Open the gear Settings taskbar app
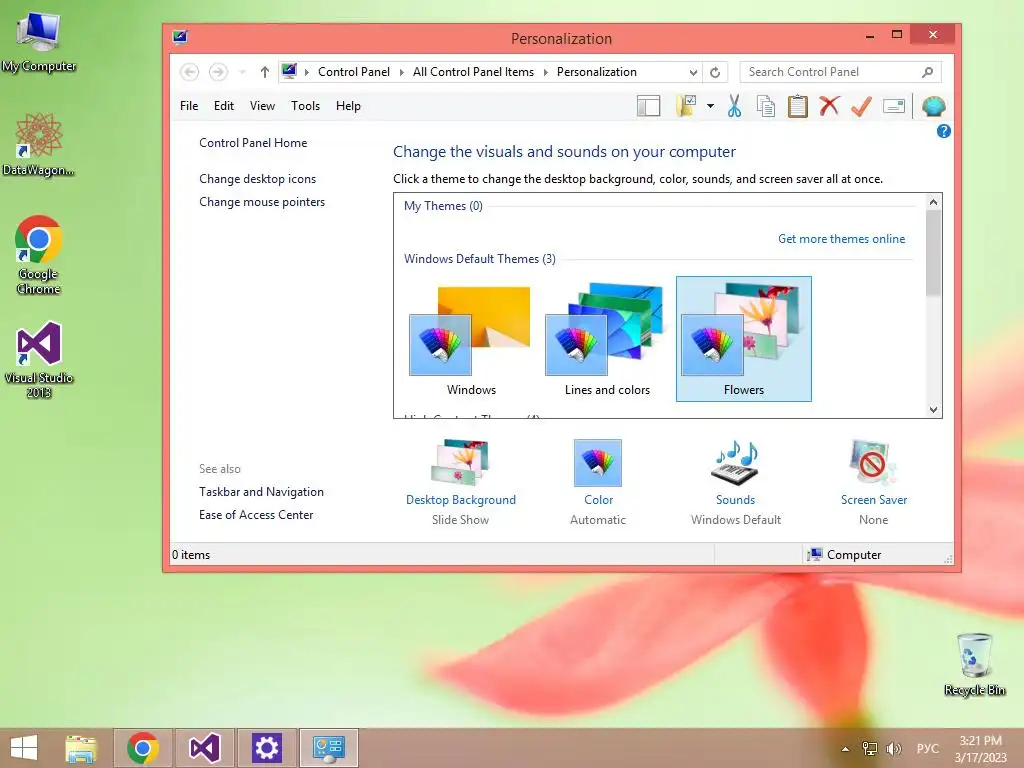Image resolution: width=1024 pixels, height=768 pixels. coord(266,748)
